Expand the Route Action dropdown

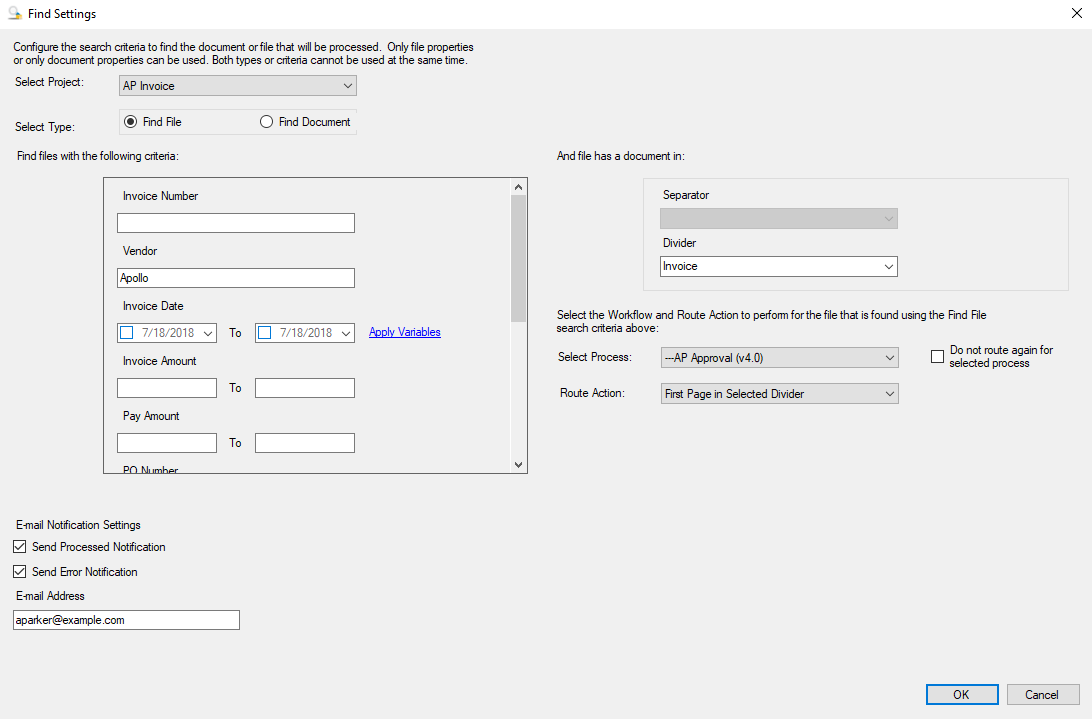point(780,394)
